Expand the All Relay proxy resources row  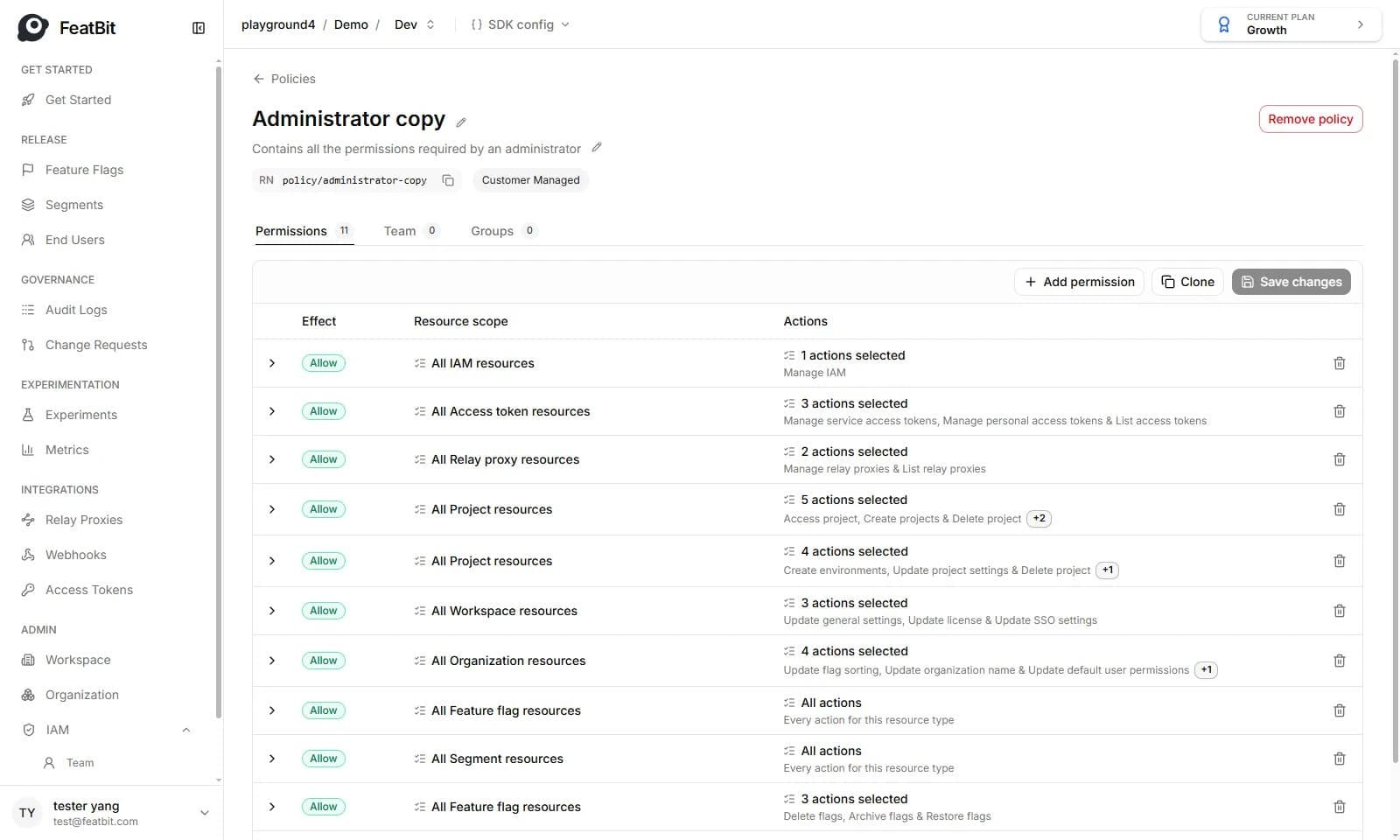[272, 459]
